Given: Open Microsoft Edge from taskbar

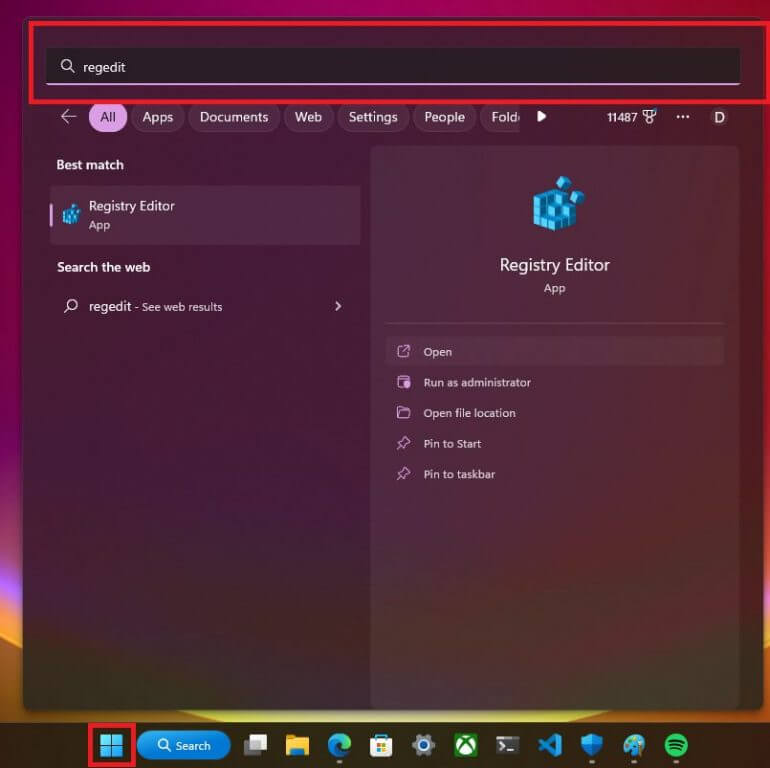Looking at the screenshot, I should pyautogui.click(x=339, y=745).
